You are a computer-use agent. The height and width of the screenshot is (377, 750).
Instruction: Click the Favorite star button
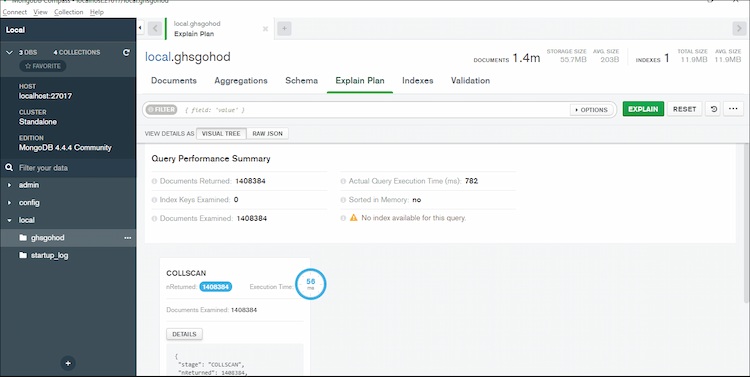(43, 66)
